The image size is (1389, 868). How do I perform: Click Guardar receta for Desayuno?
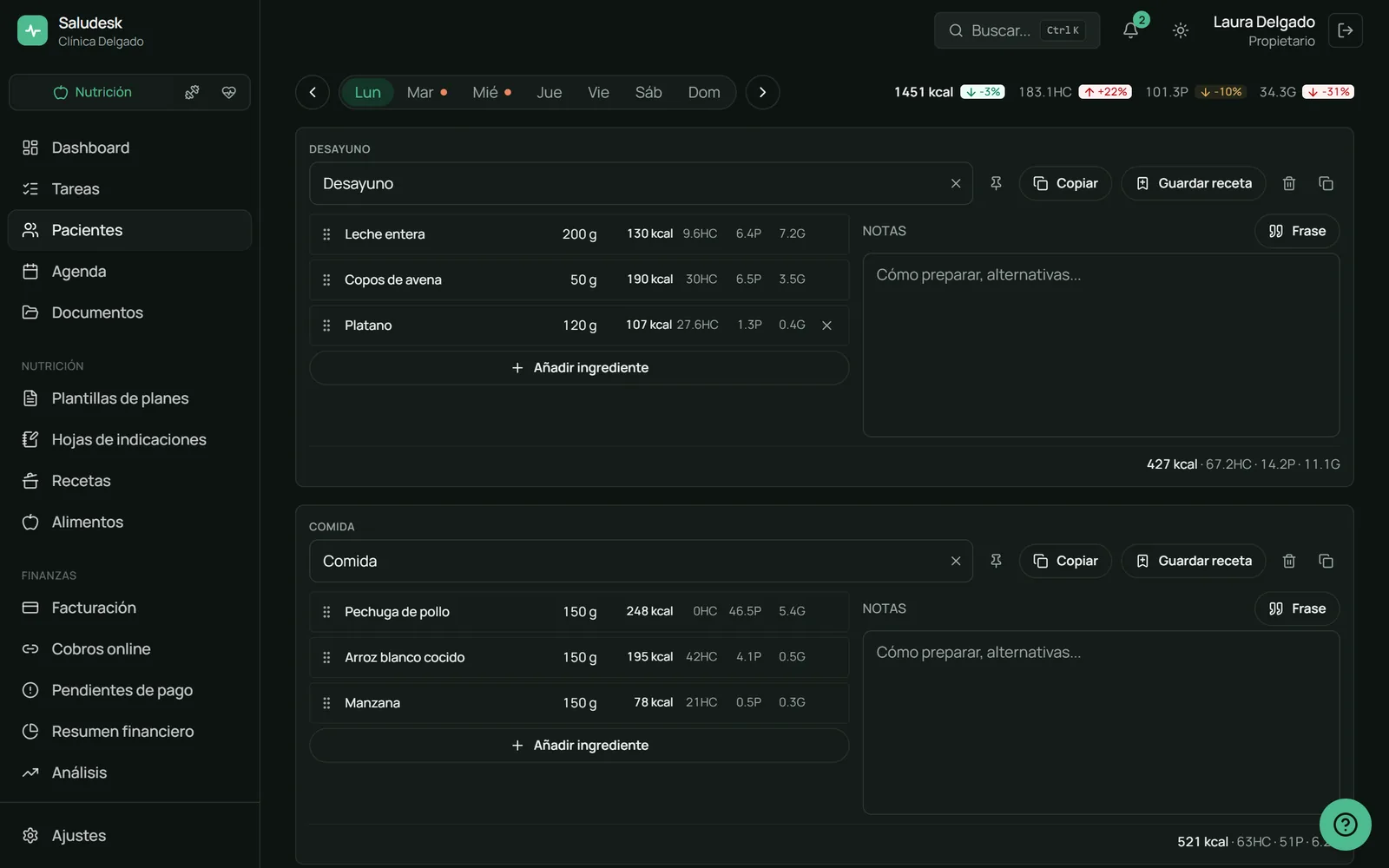(x=1194, y=183)
